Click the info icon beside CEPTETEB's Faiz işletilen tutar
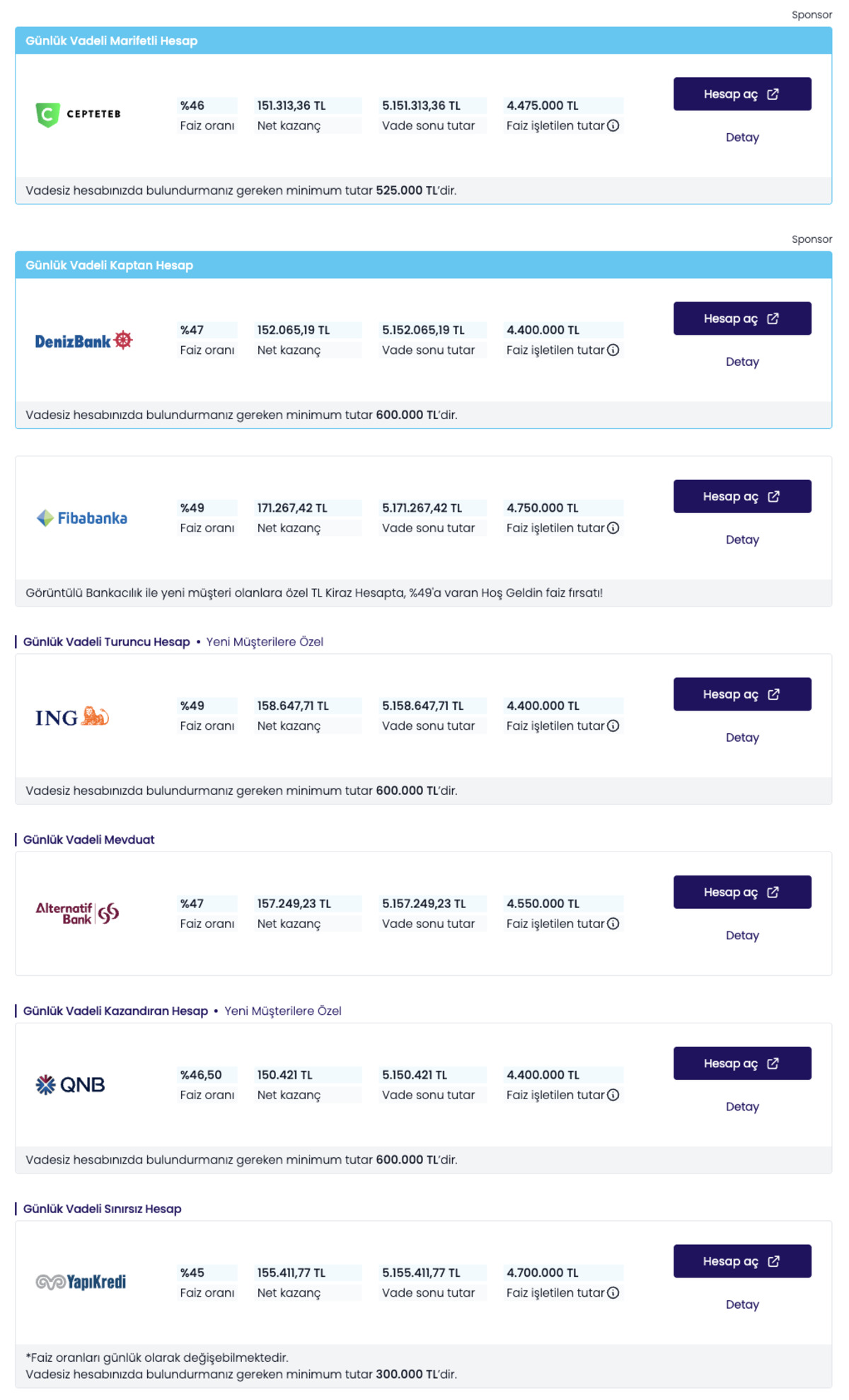The height and width of the screenshot is (1400, 849). pyautogui.click(x=613, y=126)
